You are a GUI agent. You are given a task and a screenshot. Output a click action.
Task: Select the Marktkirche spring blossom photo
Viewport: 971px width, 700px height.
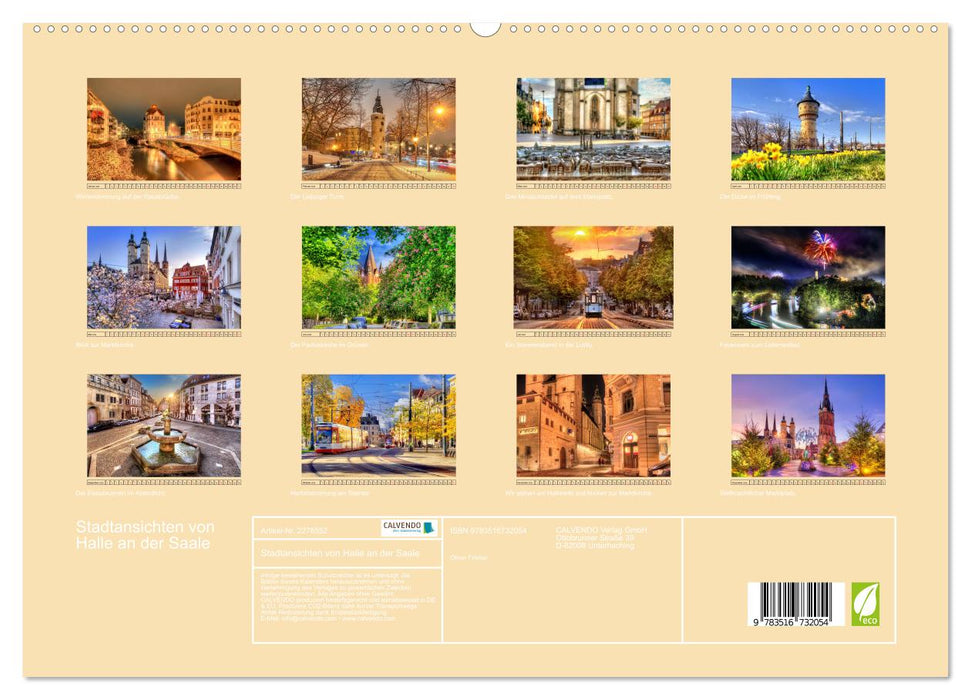point(163,277)
